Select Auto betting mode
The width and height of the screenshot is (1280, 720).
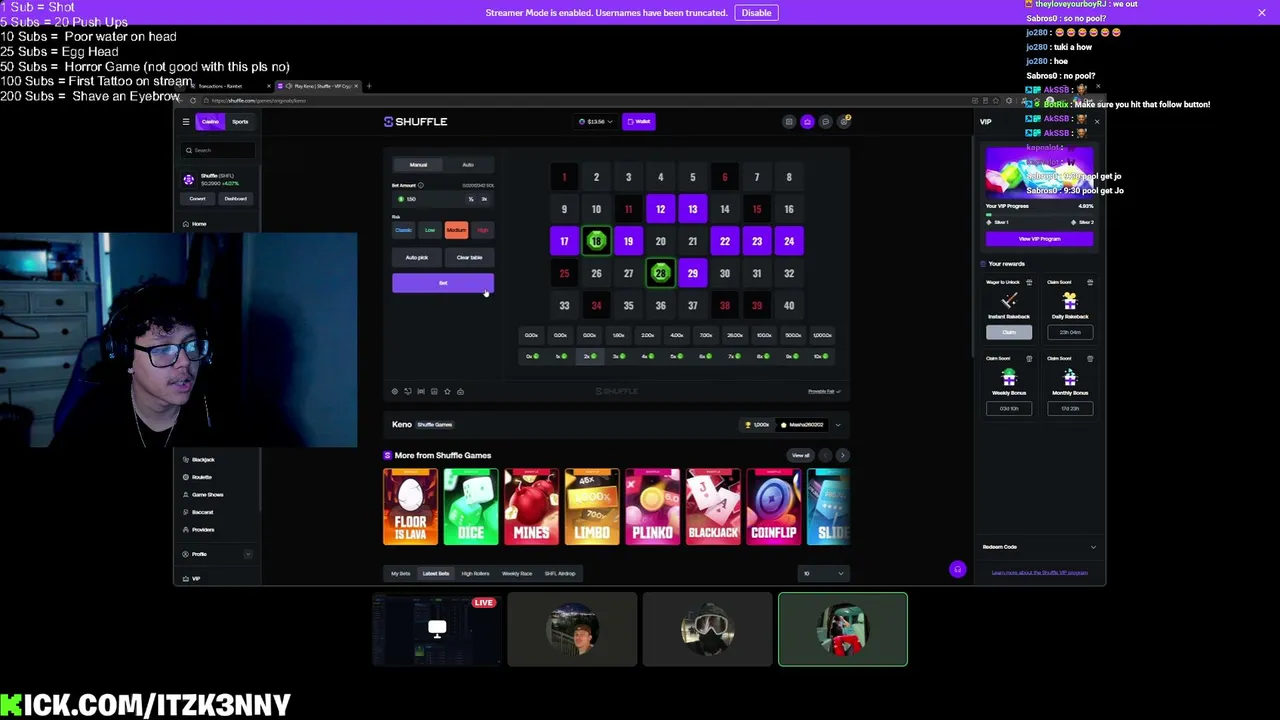[468, 165]
